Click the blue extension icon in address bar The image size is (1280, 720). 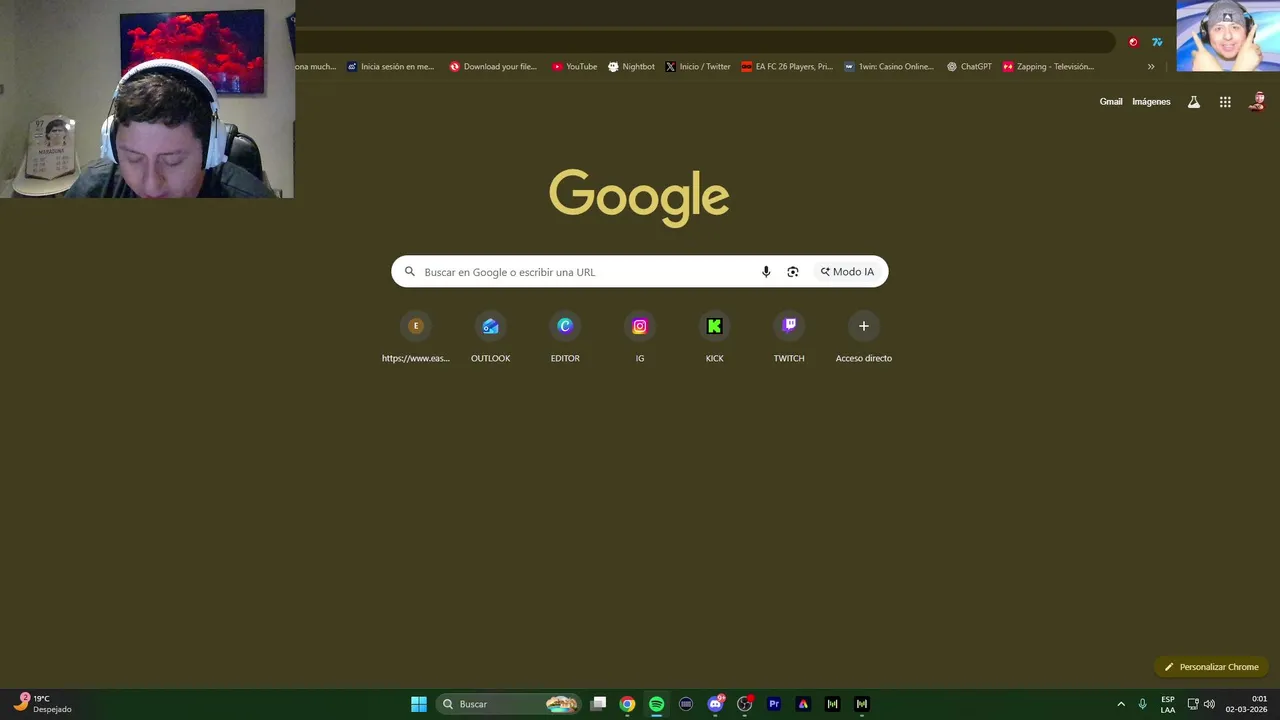(1157, 42)
